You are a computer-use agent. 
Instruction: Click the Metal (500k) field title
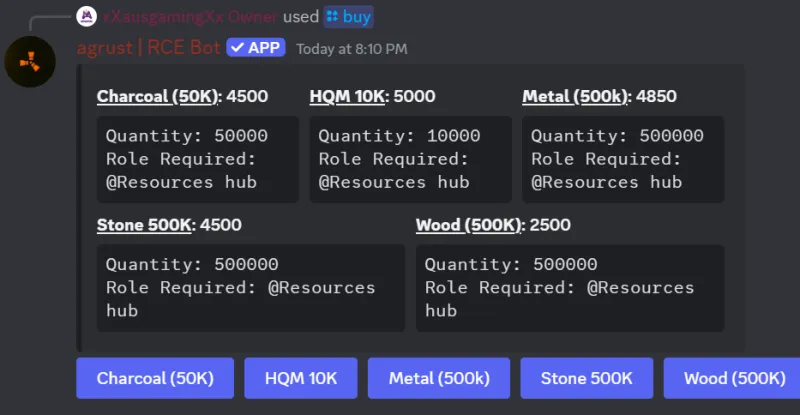point(574,96)
